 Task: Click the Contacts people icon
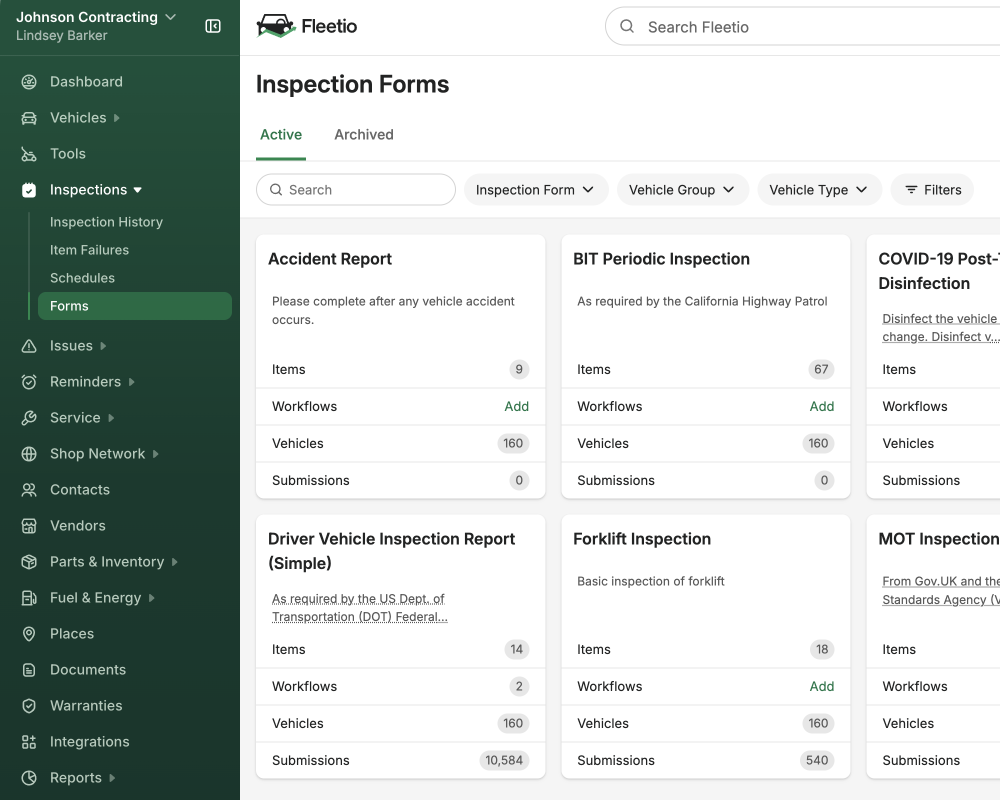click(29, 490)
